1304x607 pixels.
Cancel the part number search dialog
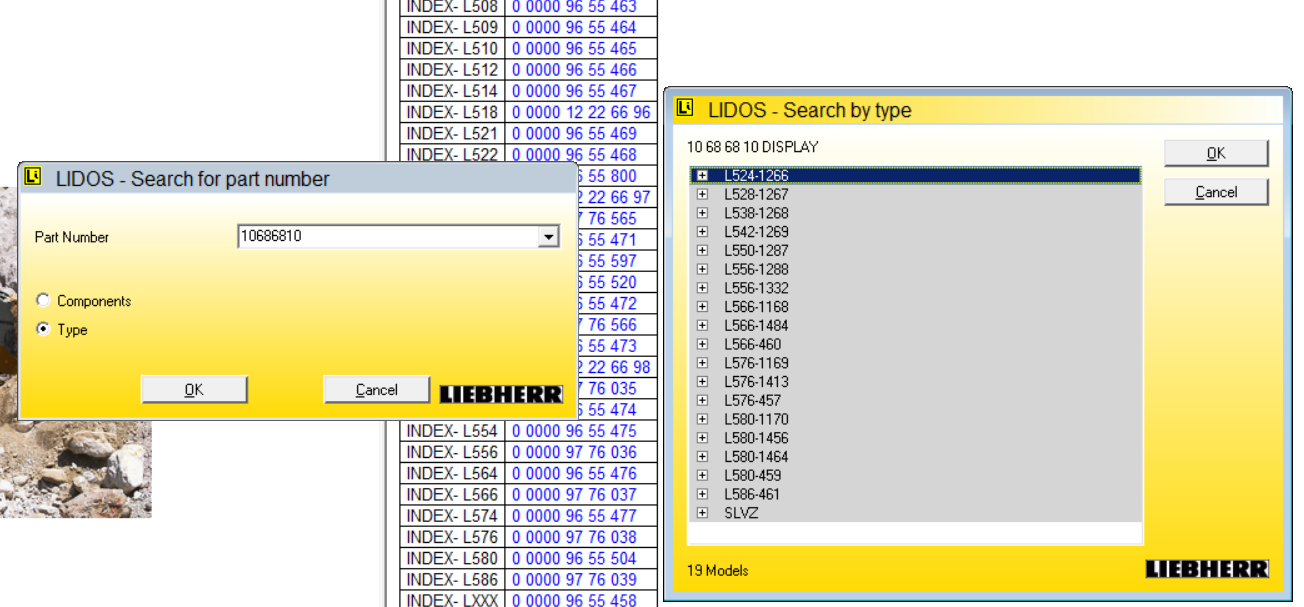[377, 390]
